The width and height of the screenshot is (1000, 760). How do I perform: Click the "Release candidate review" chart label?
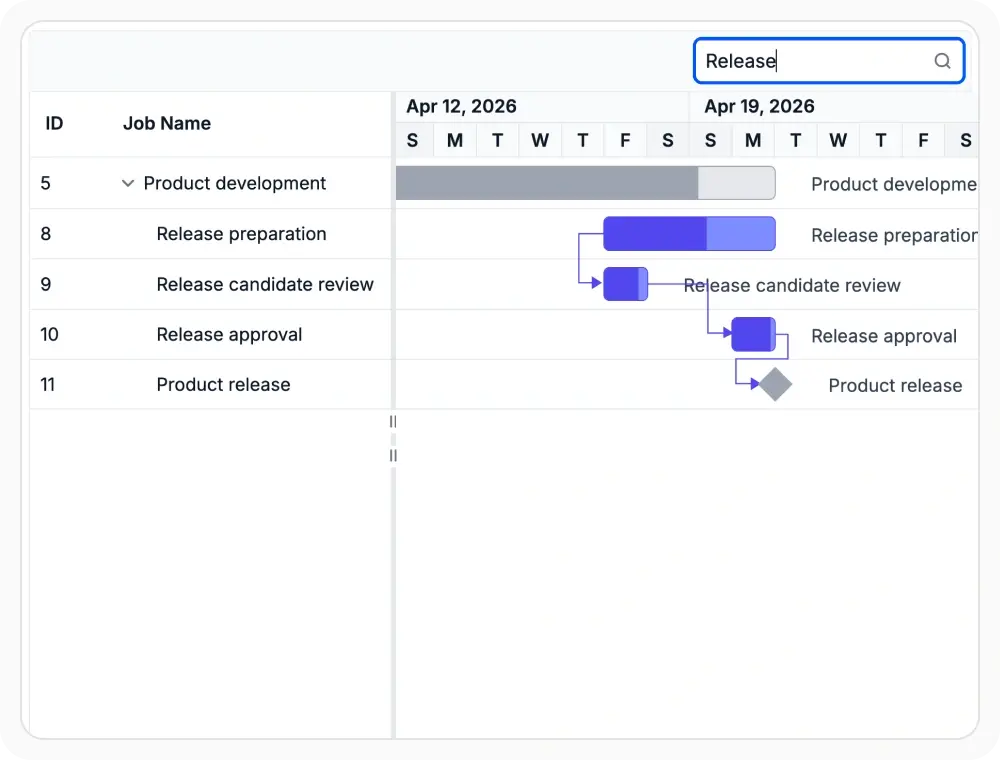(x=792, y=286)
